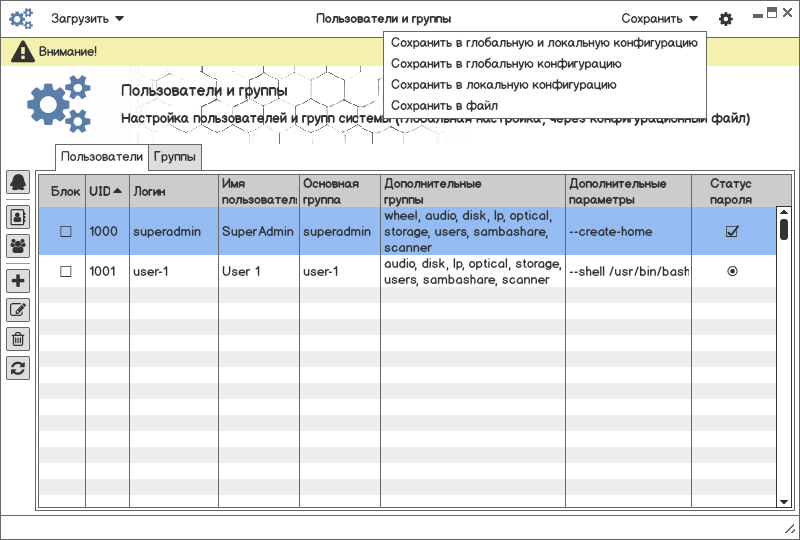Viewport: 800px width, 540px height.
Task: Switch to the Группы tab
Action: click(174, 157)
